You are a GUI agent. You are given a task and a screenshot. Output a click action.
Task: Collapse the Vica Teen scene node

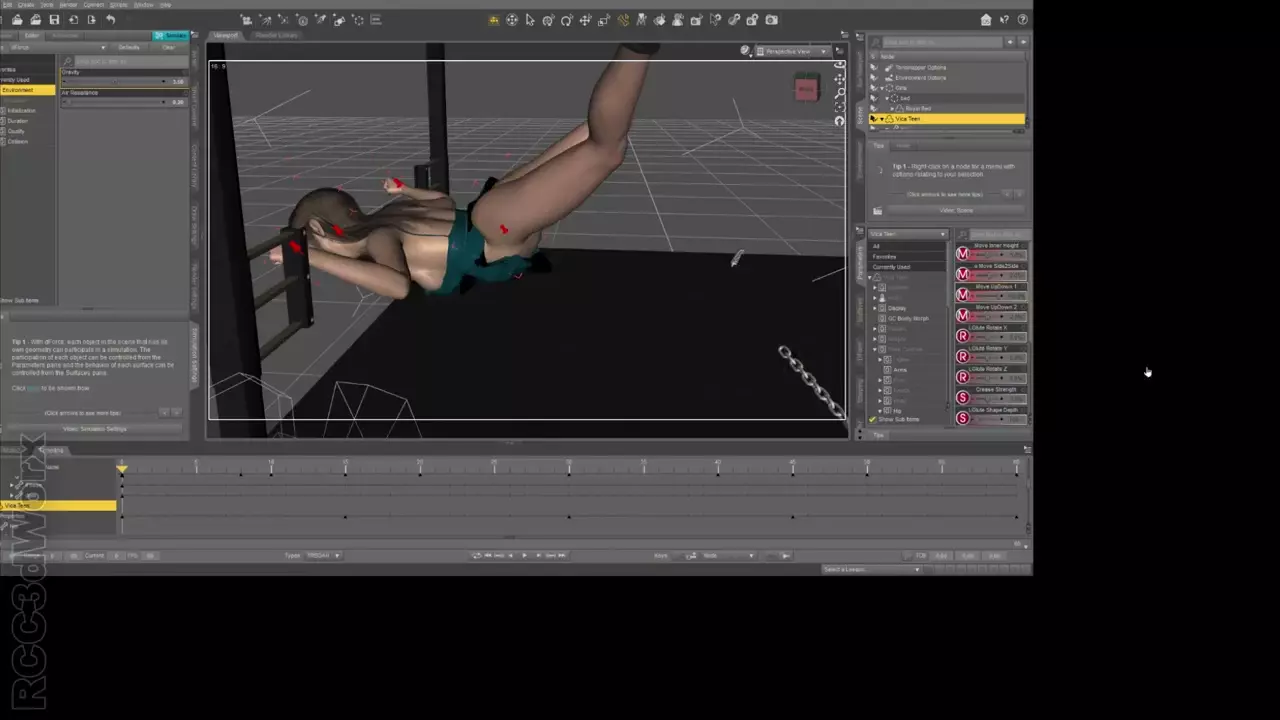[881, 119]
